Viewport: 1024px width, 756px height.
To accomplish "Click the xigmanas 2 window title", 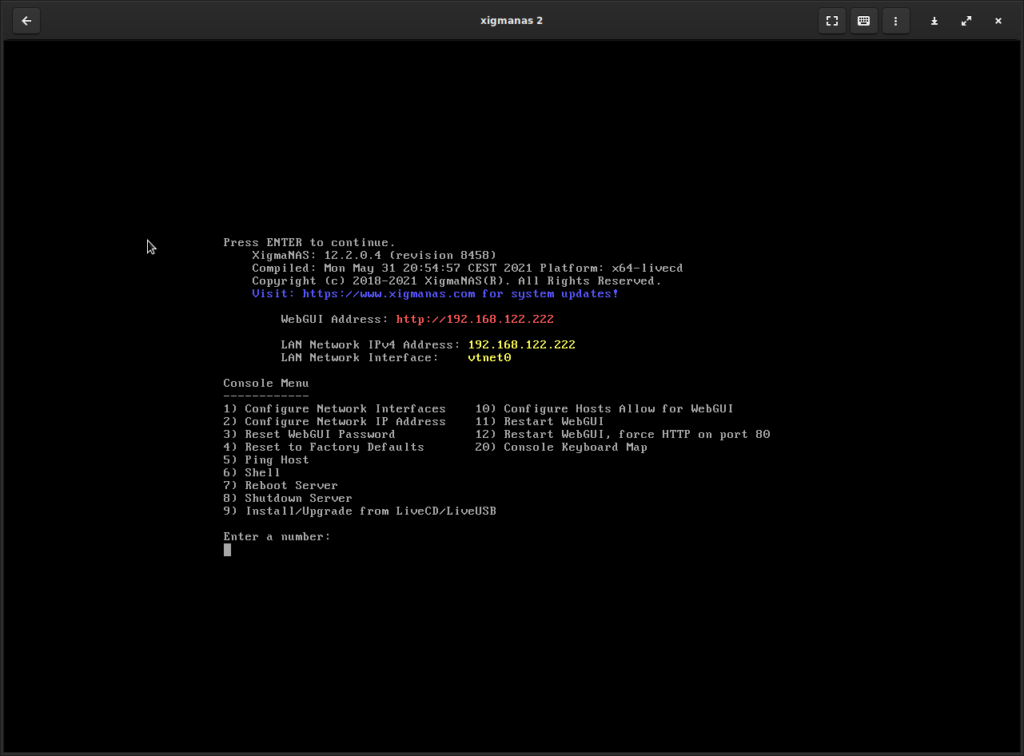I will [511, 20].
